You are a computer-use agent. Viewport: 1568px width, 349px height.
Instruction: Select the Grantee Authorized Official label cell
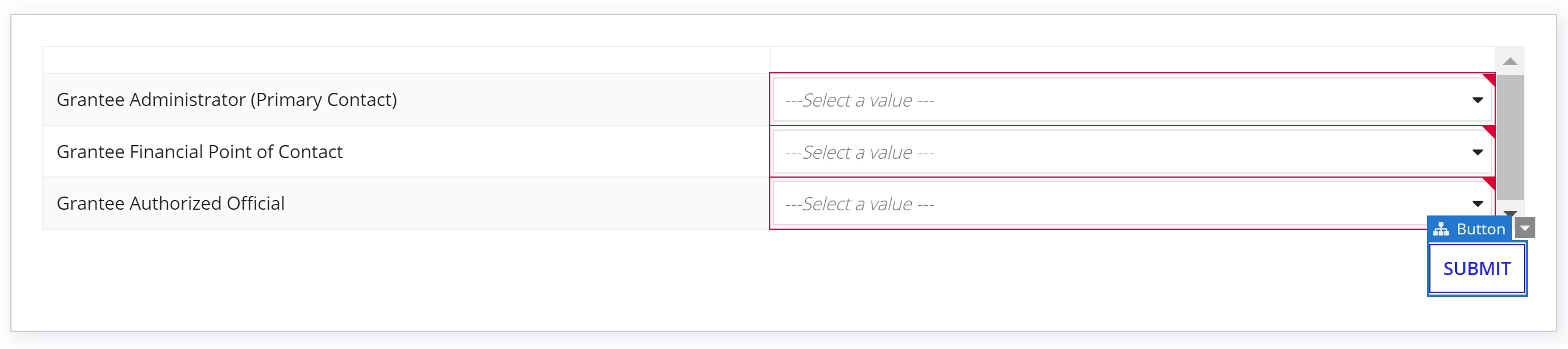(406, 203)
